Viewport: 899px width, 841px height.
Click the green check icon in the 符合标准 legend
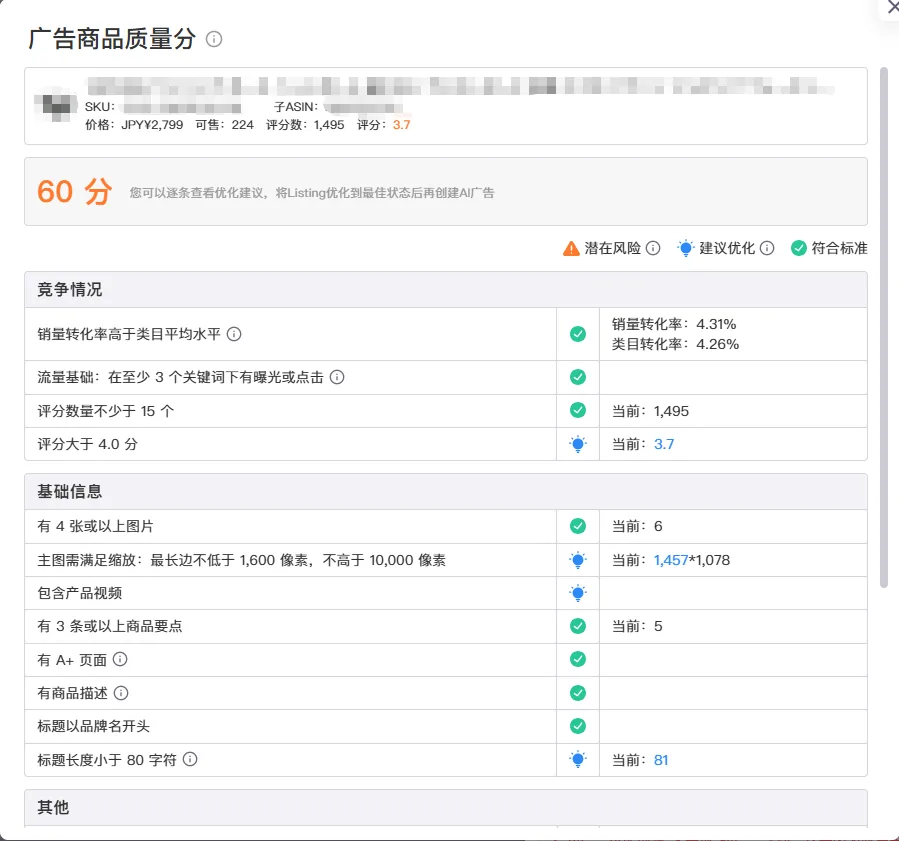799,248
